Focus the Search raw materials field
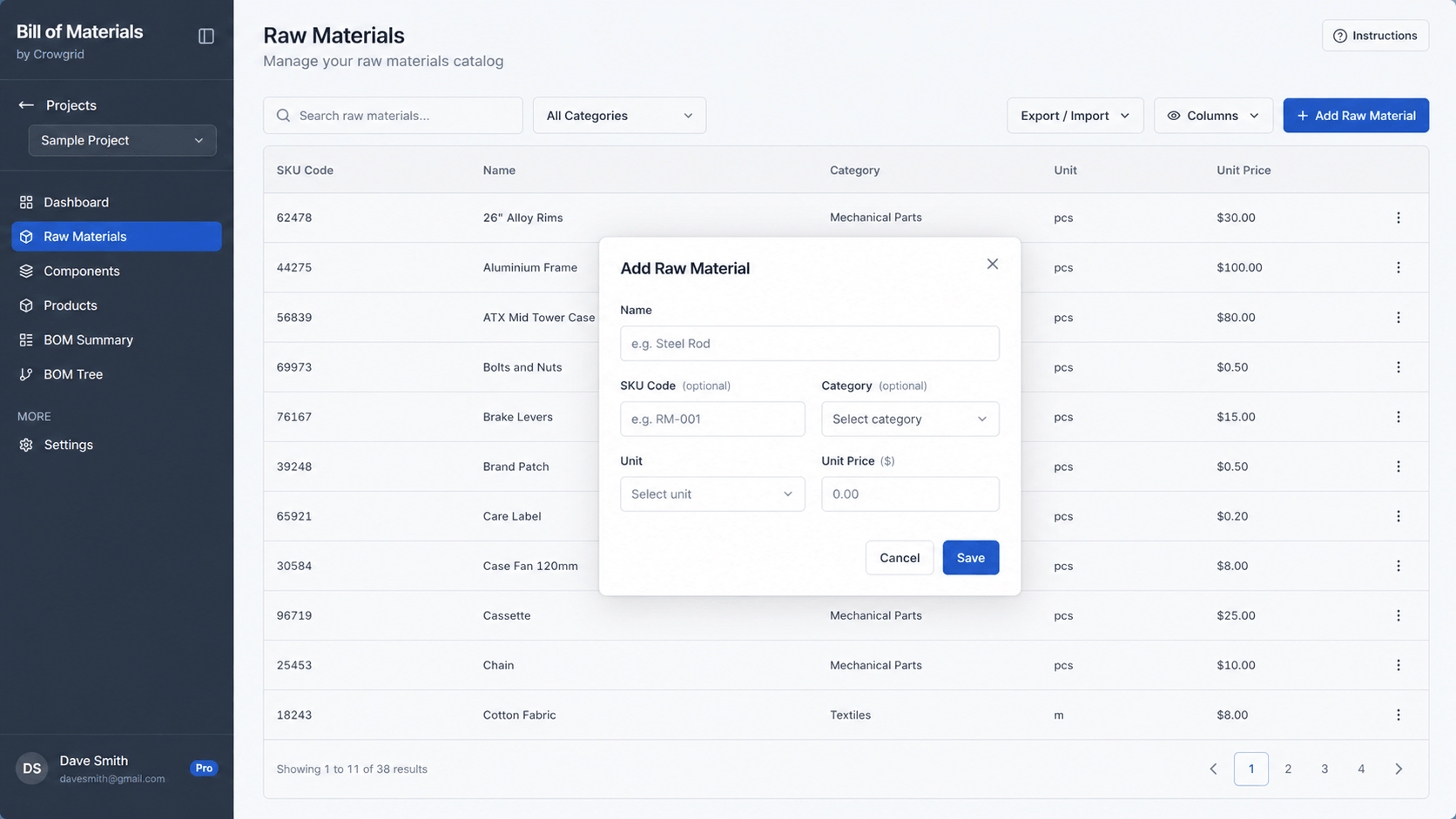This screenshot has height=819, width=1456. (x=393, y=116)
